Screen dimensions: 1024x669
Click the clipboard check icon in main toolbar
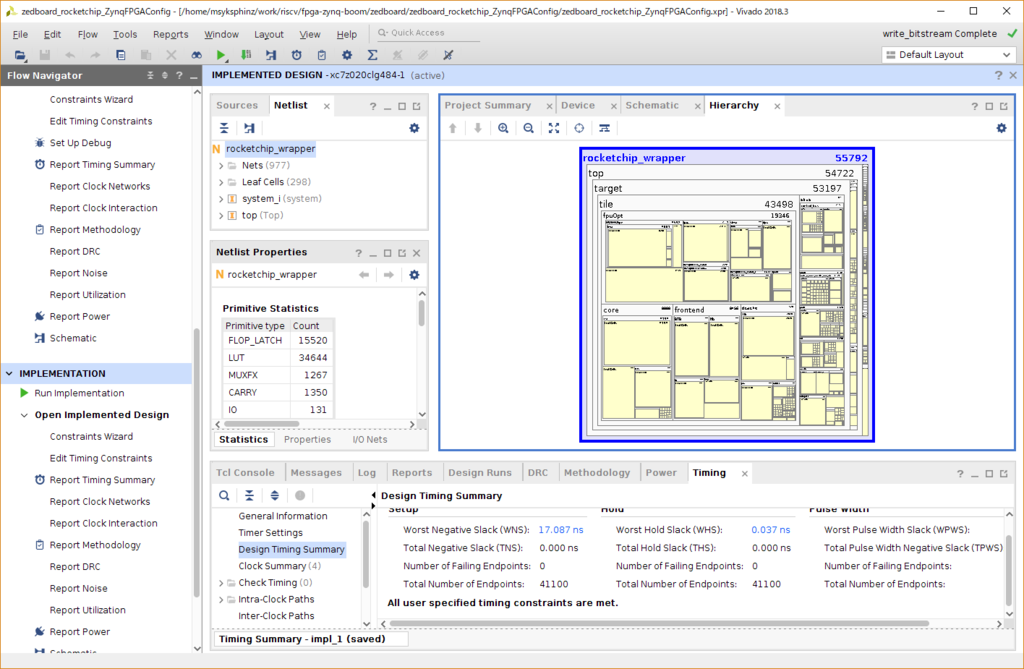321,55
